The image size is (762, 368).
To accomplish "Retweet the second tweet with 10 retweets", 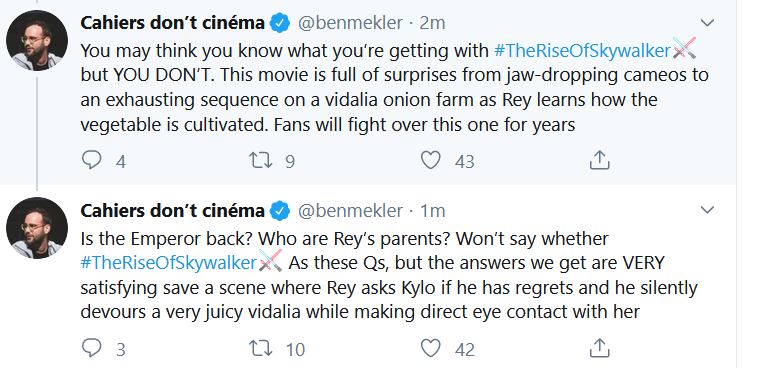I will (260, 349).
